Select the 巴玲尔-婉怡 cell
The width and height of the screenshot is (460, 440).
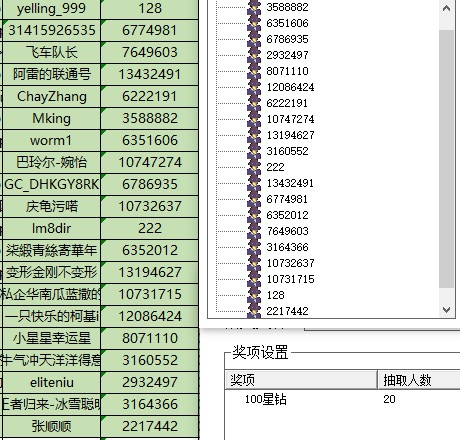point(51,162)
